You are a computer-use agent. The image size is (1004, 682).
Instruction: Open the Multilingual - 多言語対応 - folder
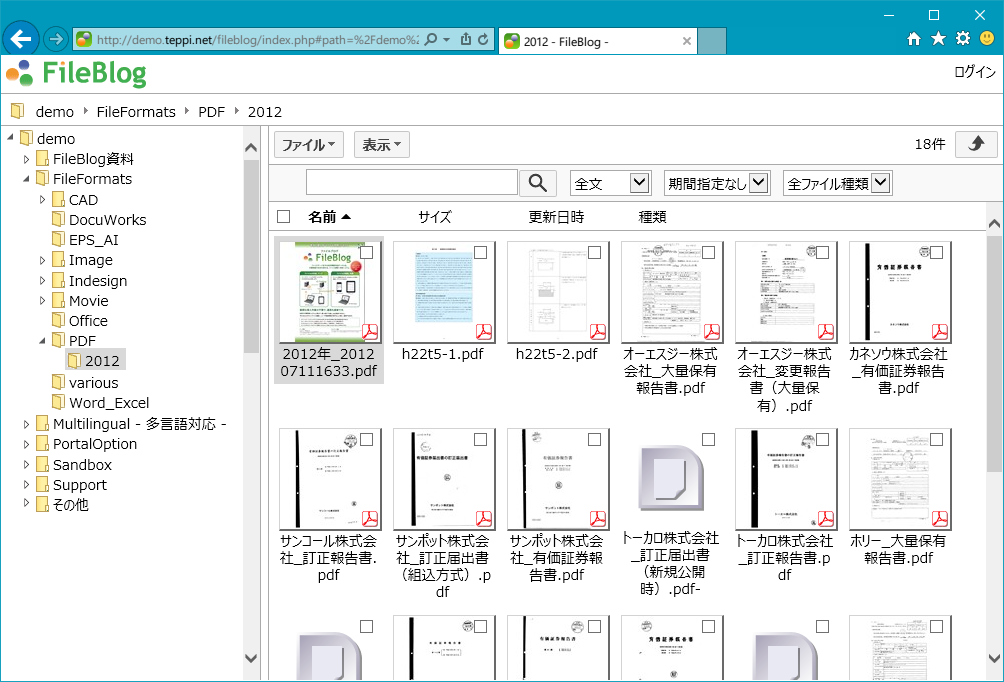click(140, 424)
